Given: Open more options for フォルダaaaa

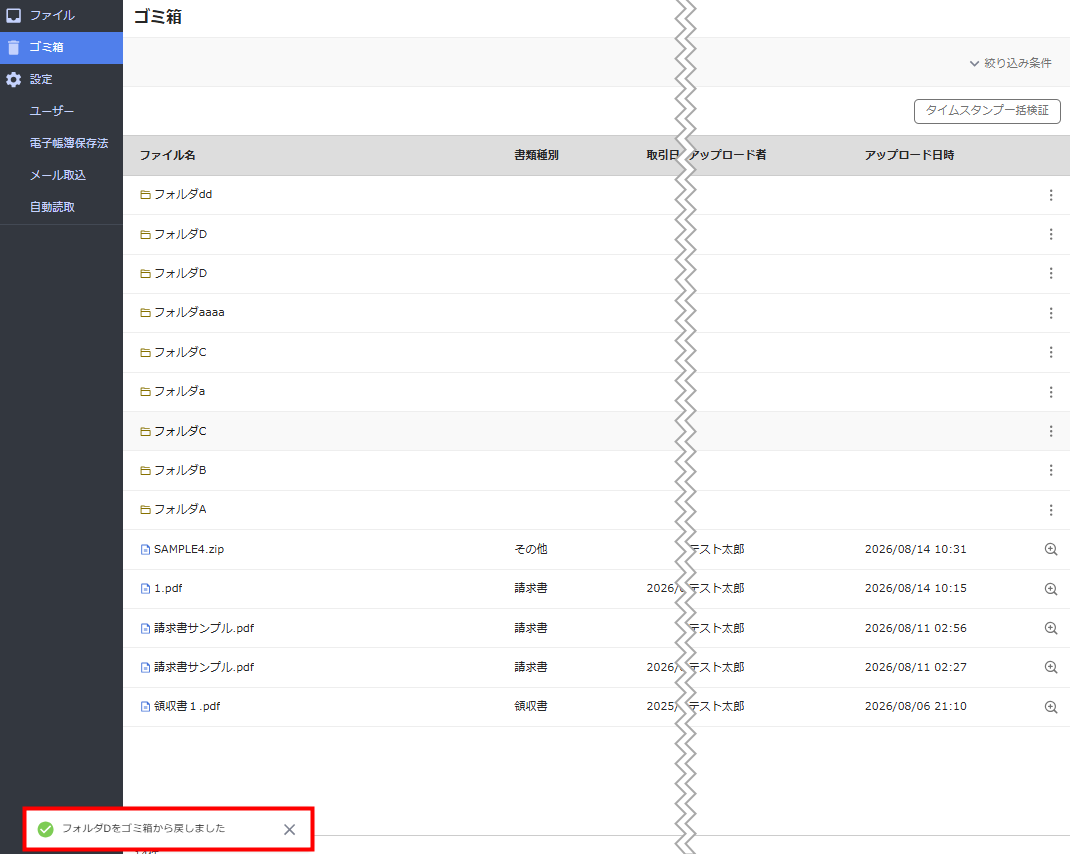Looking at the screenshot, I should [1051, 313].
